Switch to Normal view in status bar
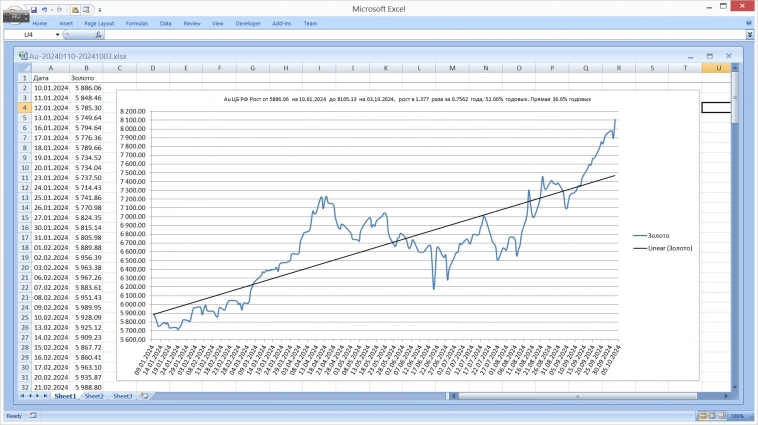This screenshot has height=425, width=758. (x=703, y=416)
